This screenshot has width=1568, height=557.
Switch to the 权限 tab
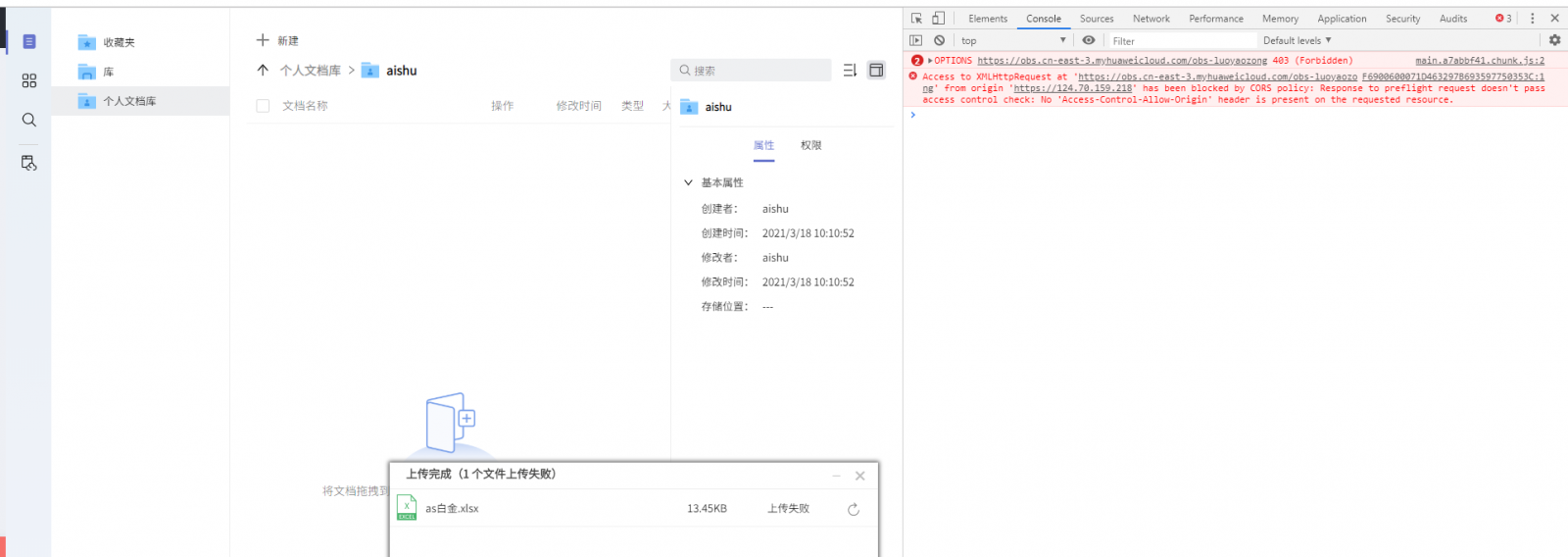[810, 145]
